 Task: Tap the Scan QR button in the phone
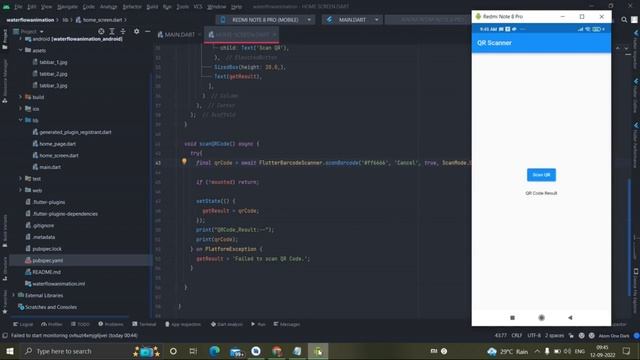tap(541, 175)
